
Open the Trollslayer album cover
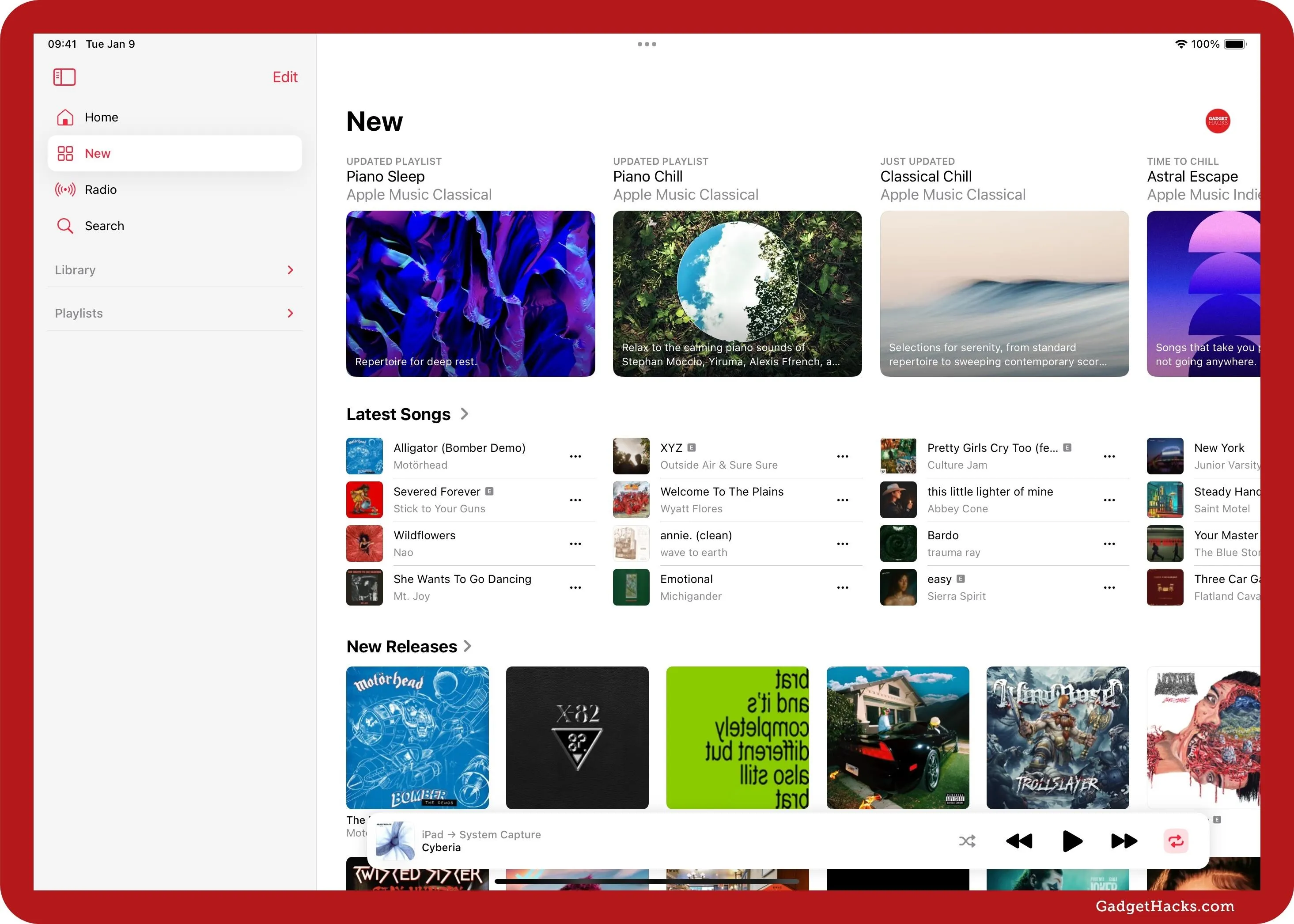tap(1057, 737)
